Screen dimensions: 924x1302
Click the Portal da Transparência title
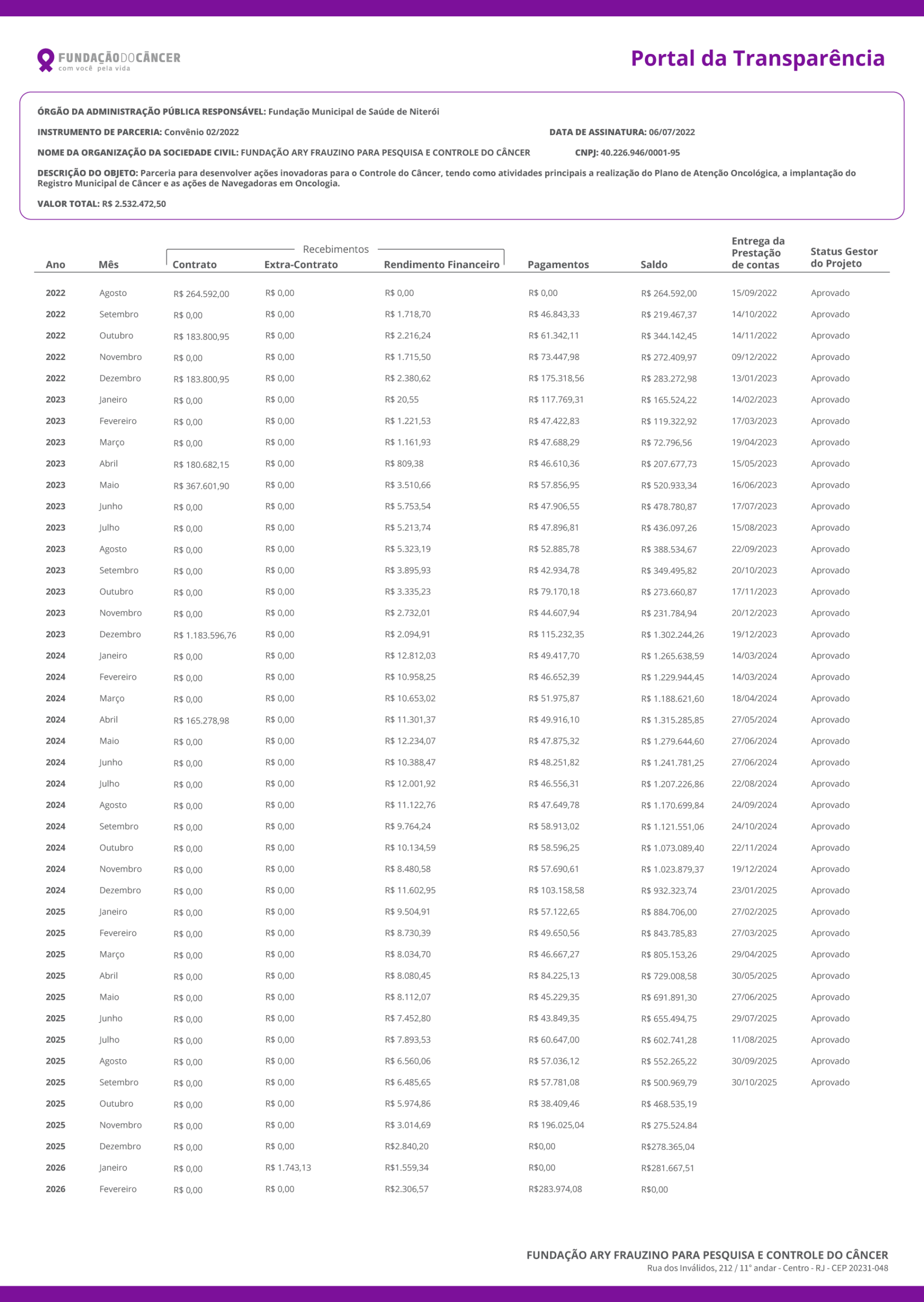[x=757, y=58]
